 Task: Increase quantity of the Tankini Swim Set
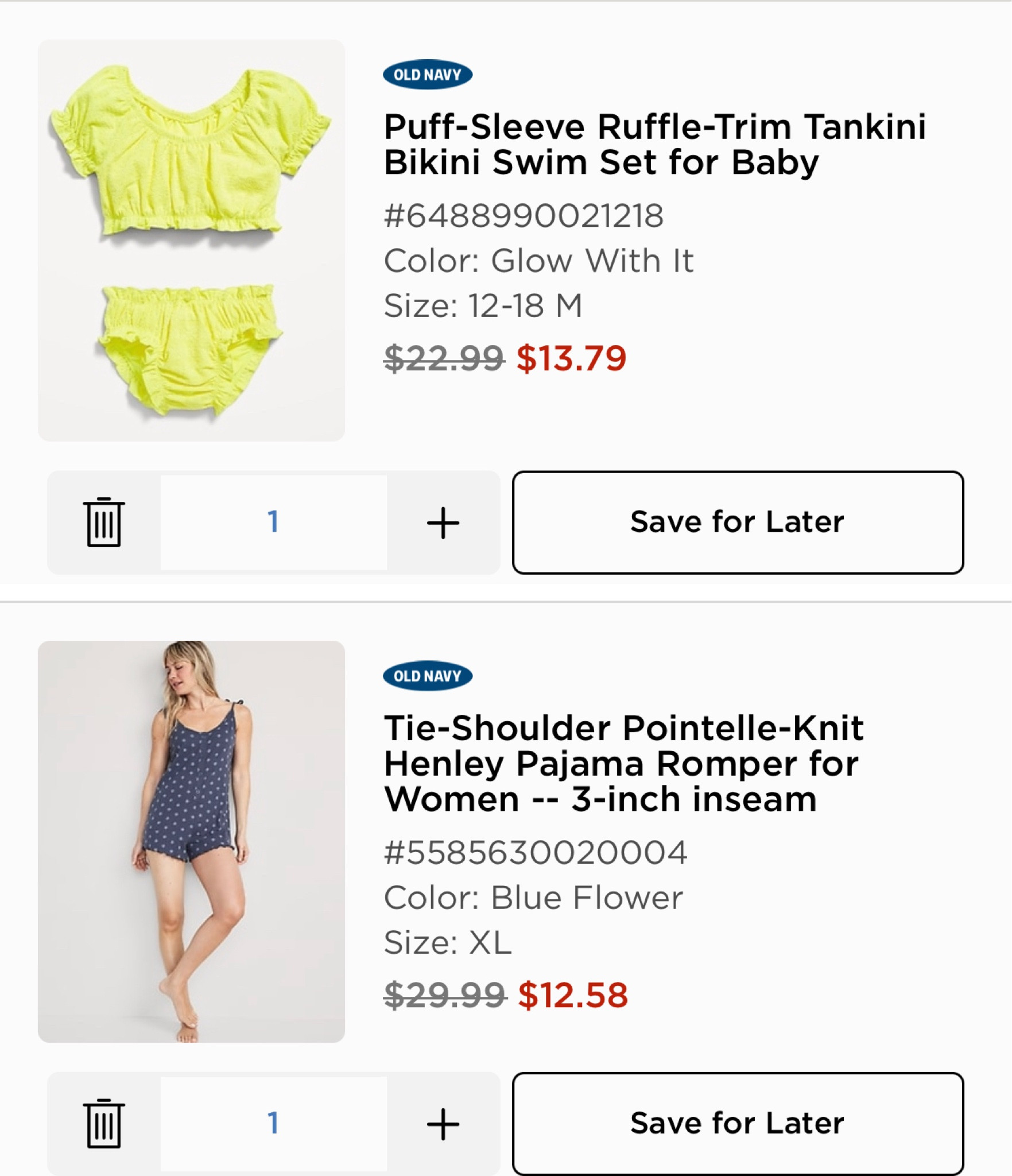pos(443,523)
